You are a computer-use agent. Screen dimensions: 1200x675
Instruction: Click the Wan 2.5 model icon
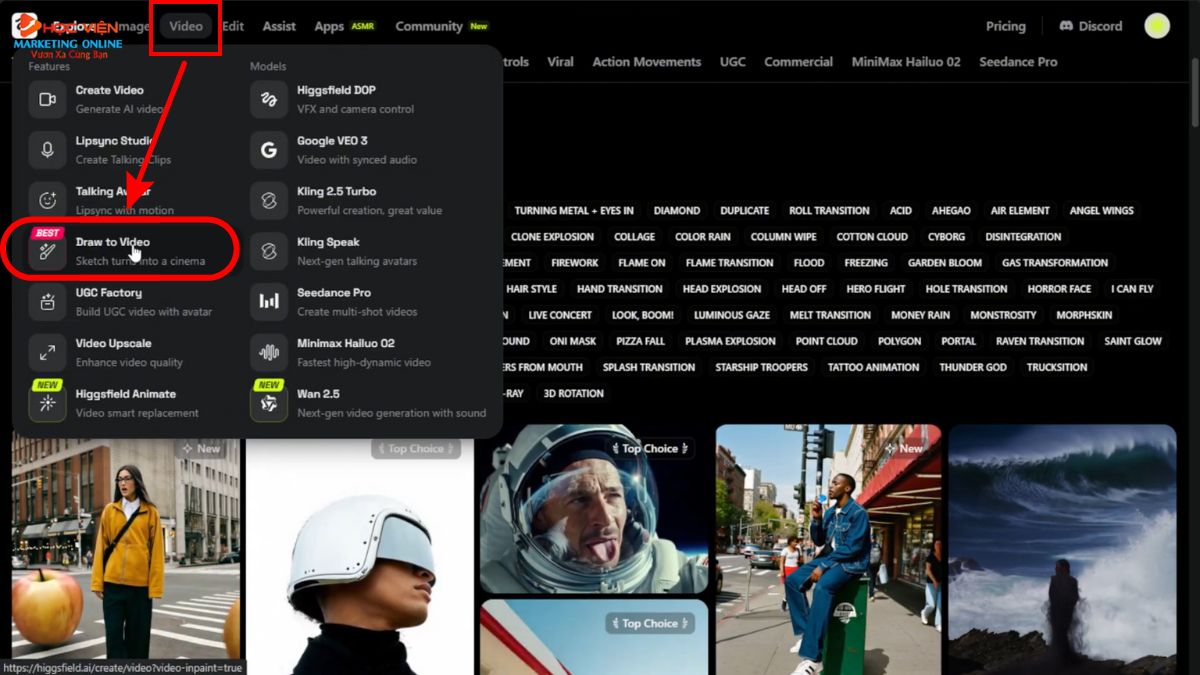point(268,403)
